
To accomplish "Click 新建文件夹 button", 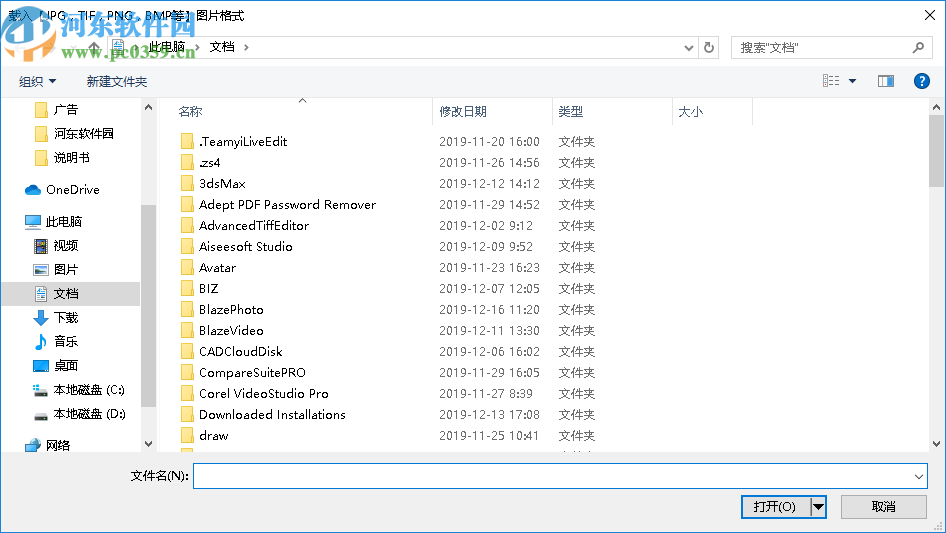I will click(116, 81).
